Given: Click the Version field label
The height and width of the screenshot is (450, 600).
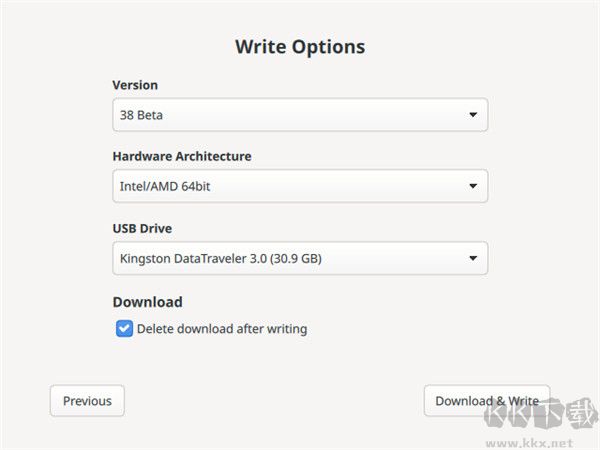Looking at the screenshot, I should [x=135, y=85].
